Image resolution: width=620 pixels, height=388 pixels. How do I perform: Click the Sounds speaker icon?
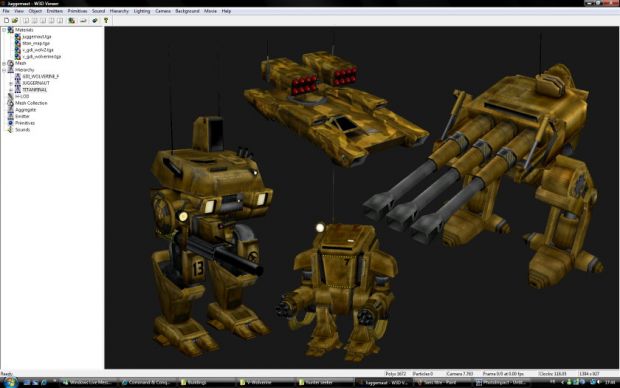pyautogui.click(x=11, y=130)
